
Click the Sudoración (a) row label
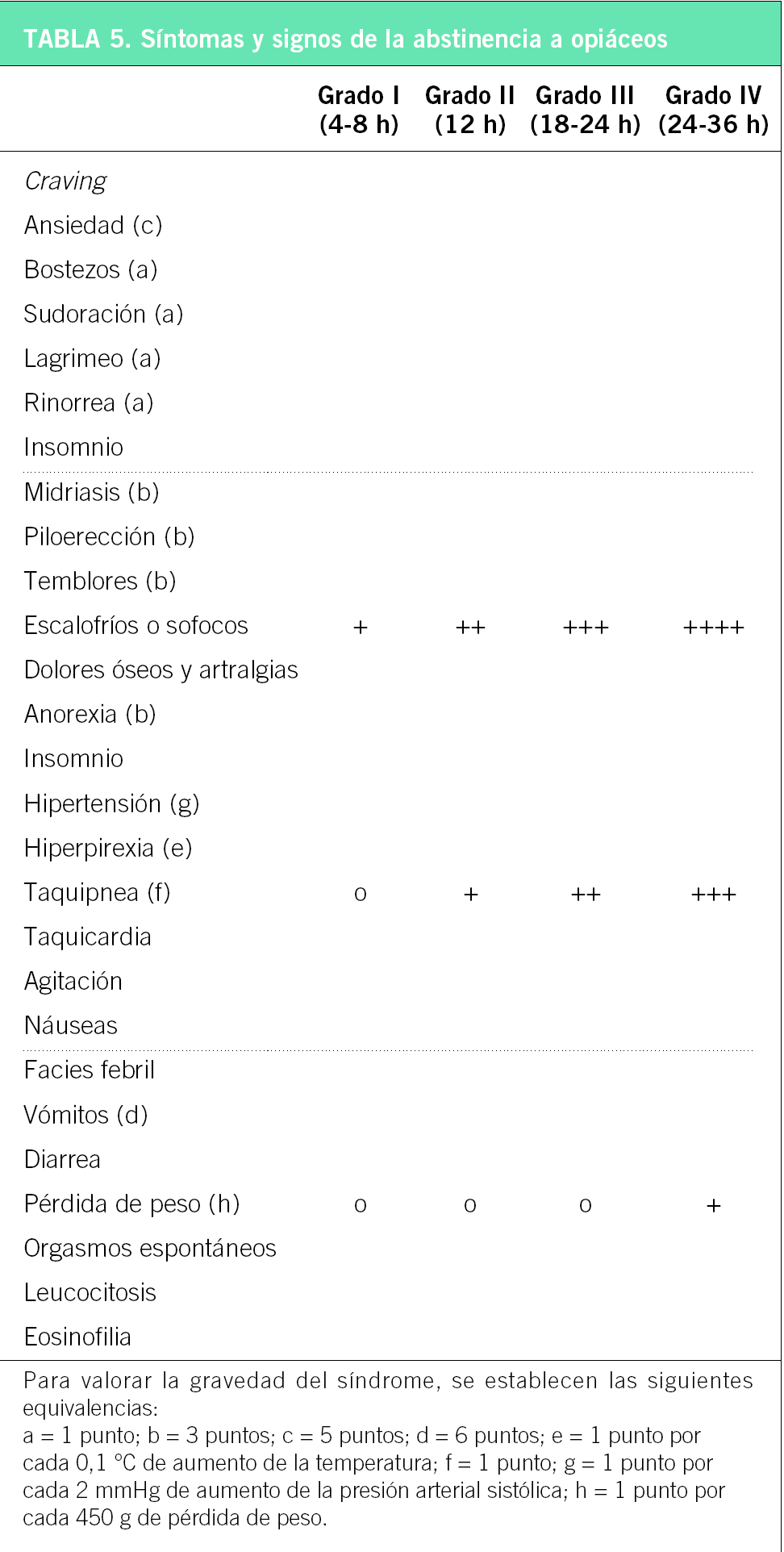(x=103, y=314)
